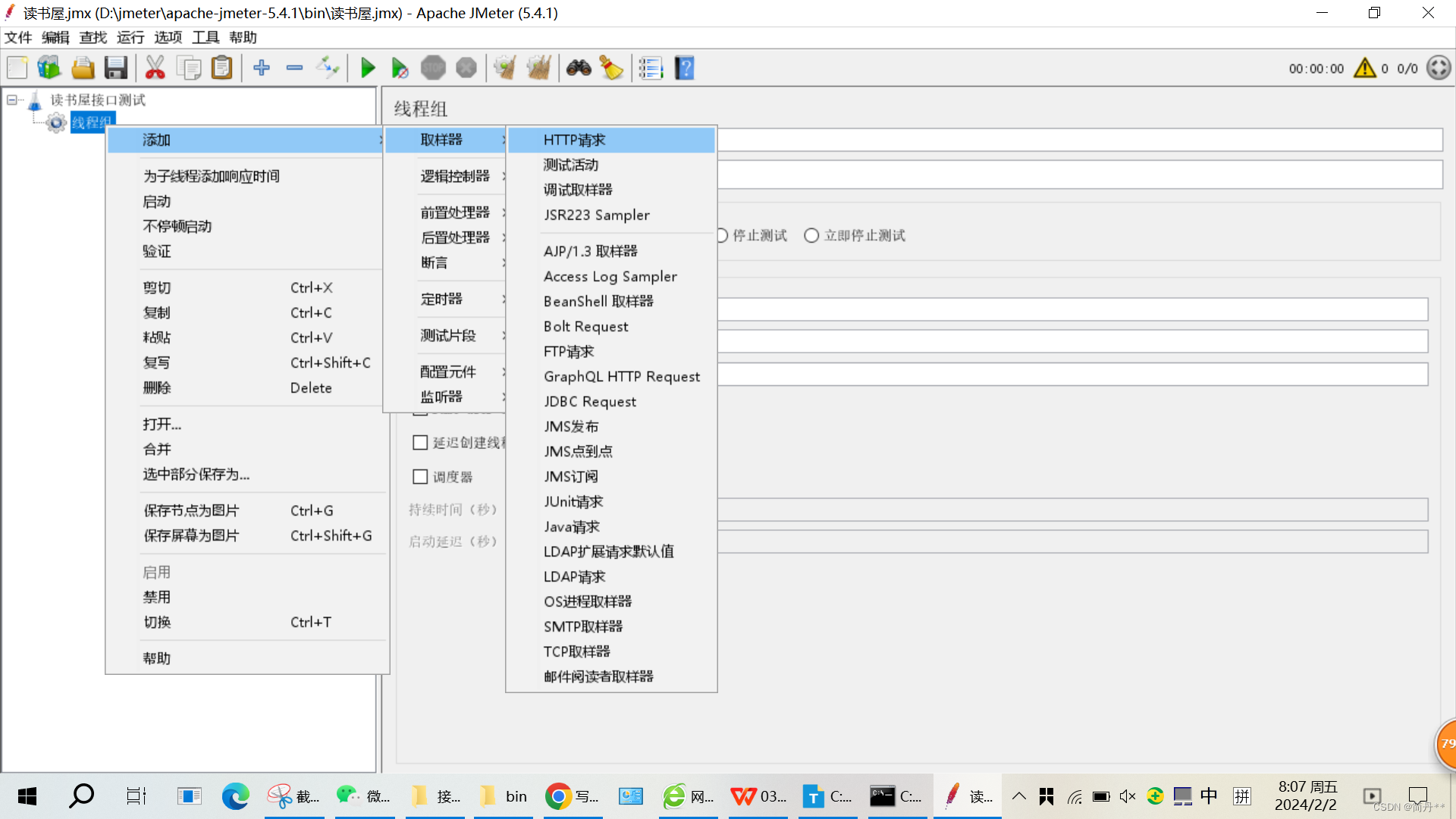This screenshot has width=1456, height=819.
Task: Open Function Helper list icon
Action: (651, 68)
